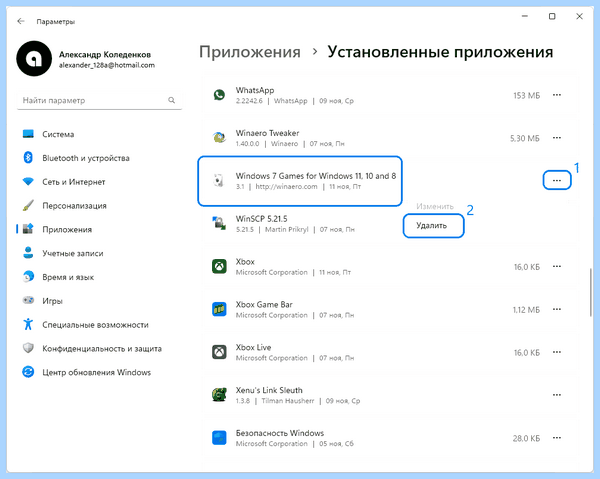Click the Xbox Game Bar app name
The height and width of the screenshot is (479, 600).
tap(264, 305)
